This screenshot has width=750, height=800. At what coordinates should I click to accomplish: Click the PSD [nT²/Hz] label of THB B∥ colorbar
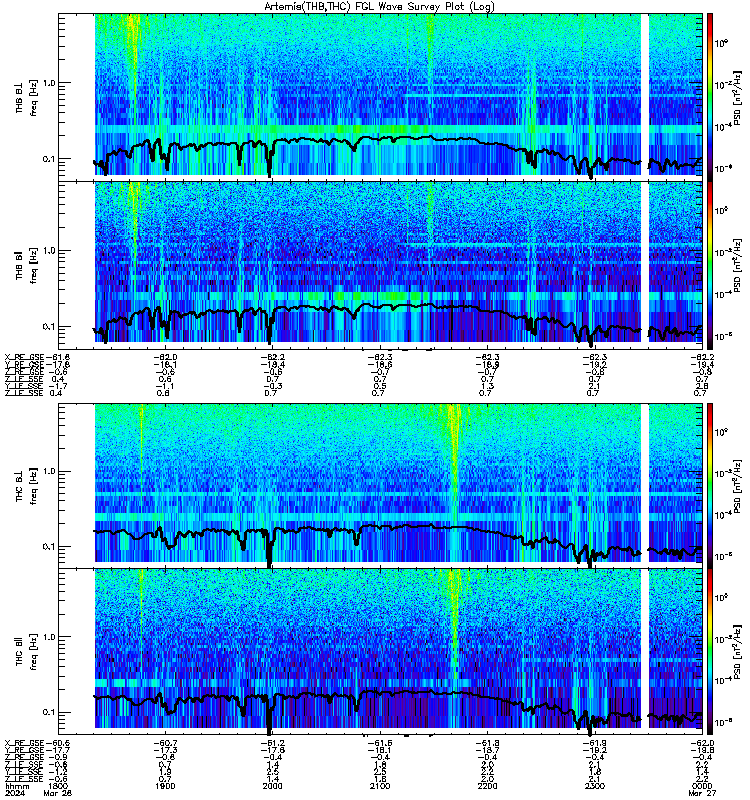click(x=737, y=265)
